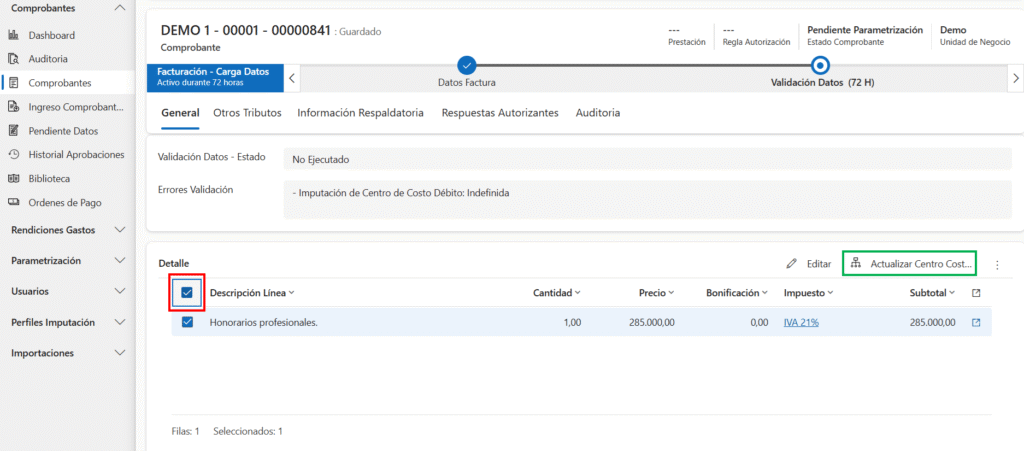Open Historial Aprobaciones in sidebar

click(76, 155)
